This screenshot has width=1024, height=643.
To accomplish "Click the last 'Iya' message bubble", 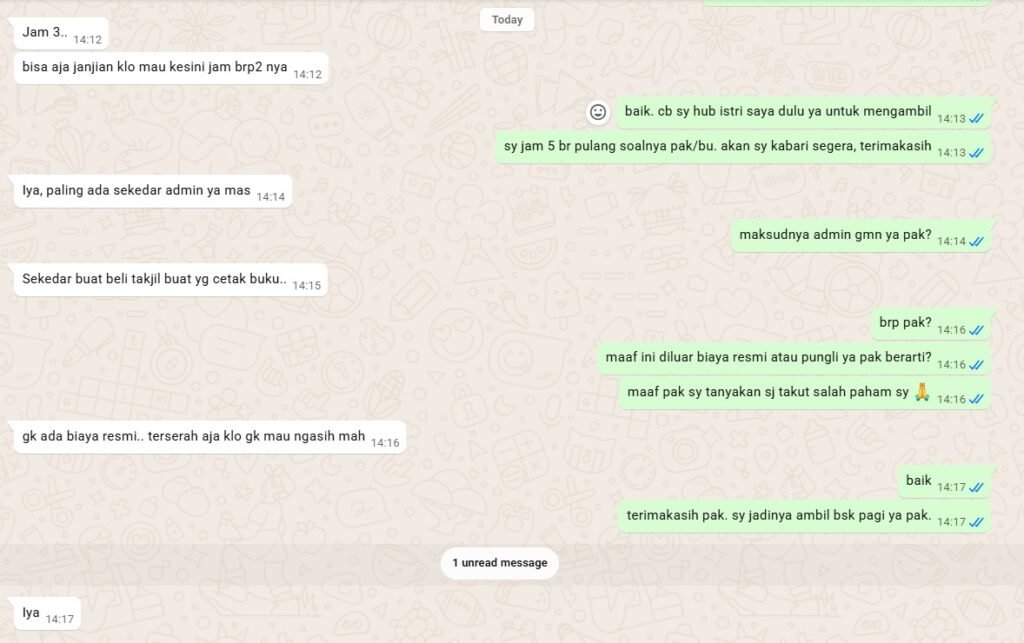I will (47, 614).
